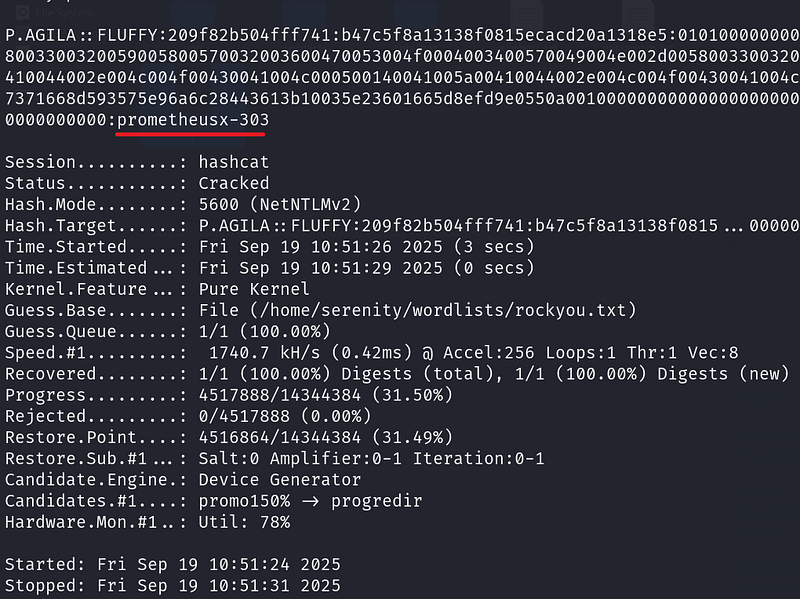800x599 pixels.
Task: Click the Speed 1740.7 kH/s value
Action: [264, 353]
